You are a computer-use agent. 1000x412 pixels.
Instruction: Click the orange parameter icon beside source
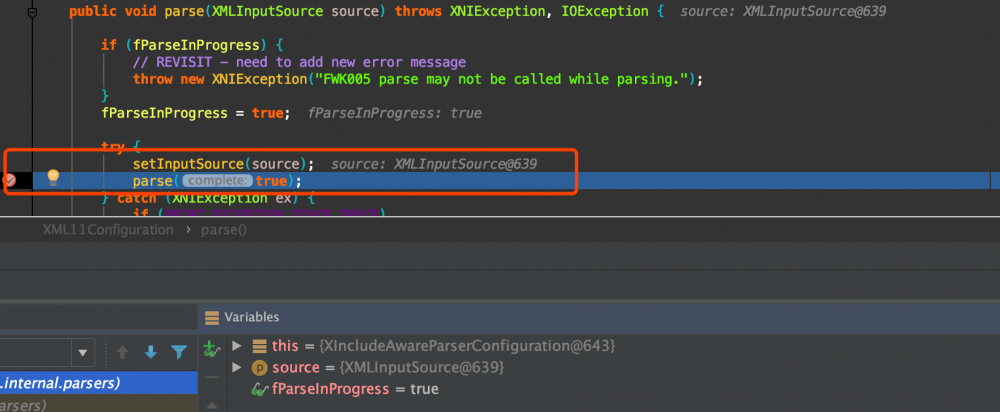(x=259, y=368)
